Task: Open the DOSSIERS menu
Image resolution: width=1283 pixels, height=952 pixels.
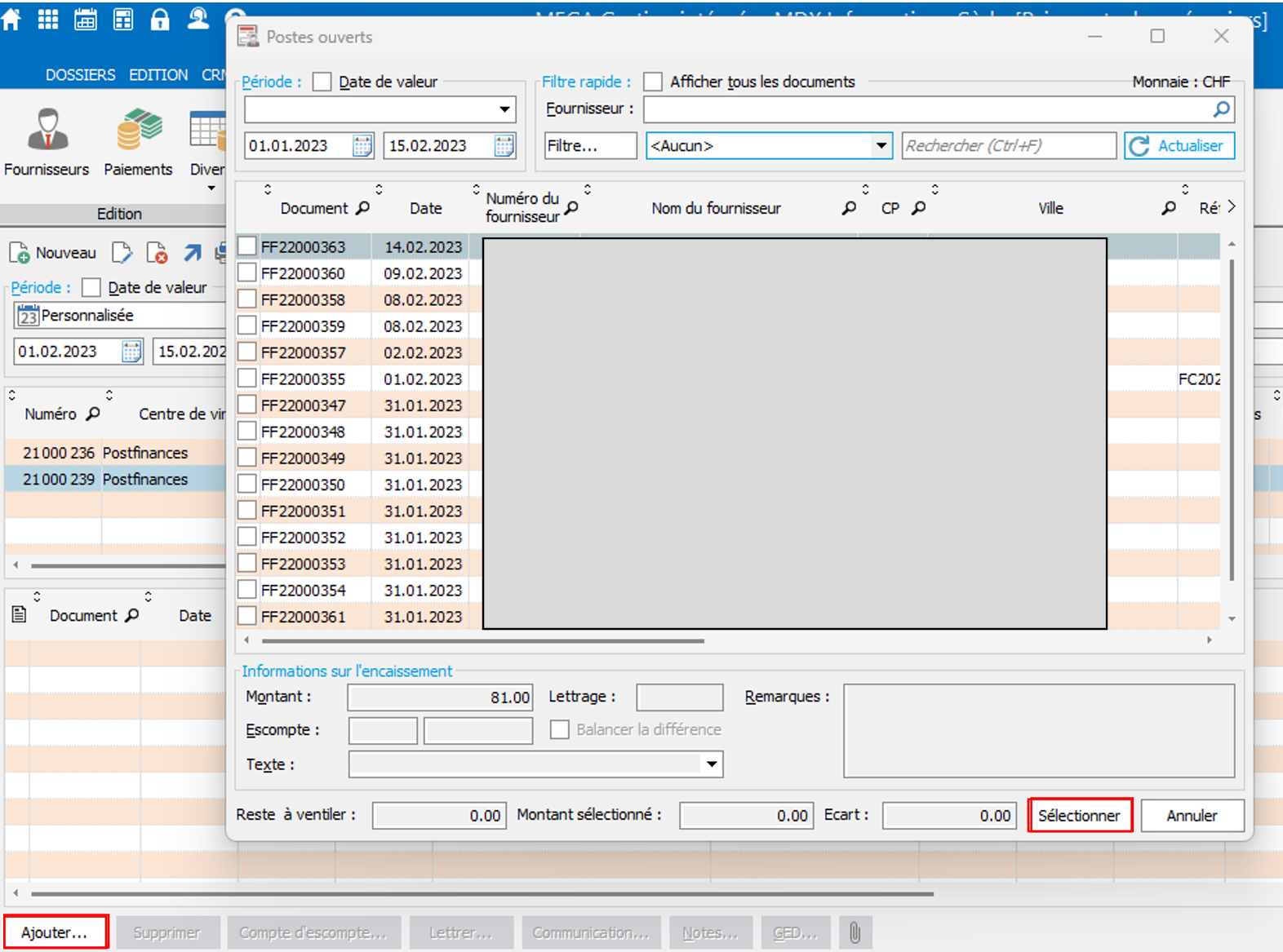Action: pos(80,74)
